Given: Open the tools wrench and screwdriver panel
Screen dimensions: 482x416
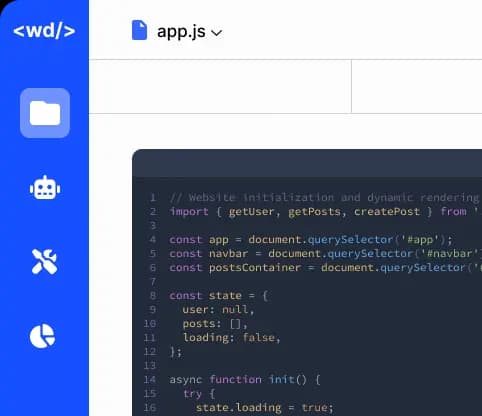Looking at the screenshot, I should (x=45, y=262).
